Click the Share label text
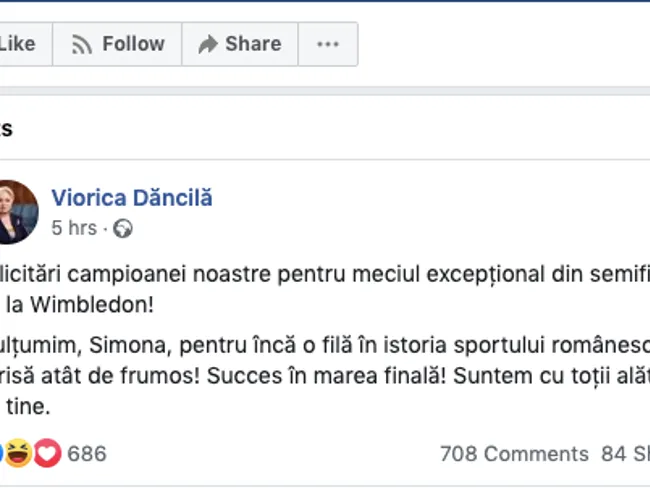Image resolution: width=650 pixels, height=488 pixels. [253, 44]
